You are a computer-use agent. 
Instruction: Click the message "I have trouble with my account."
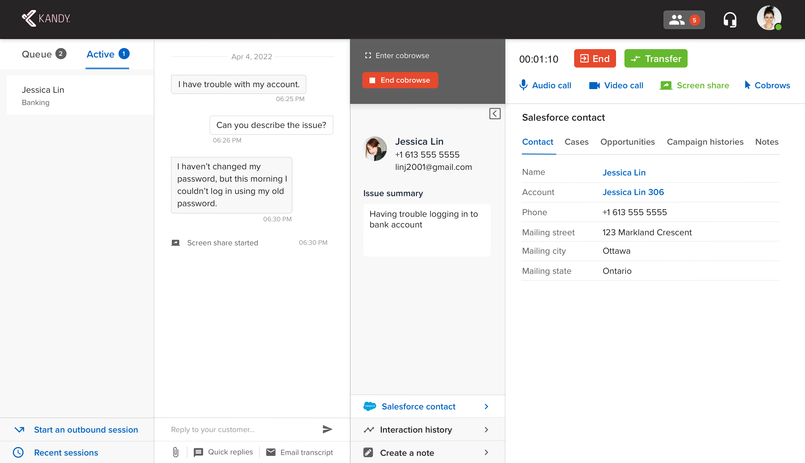pos(239,84)
